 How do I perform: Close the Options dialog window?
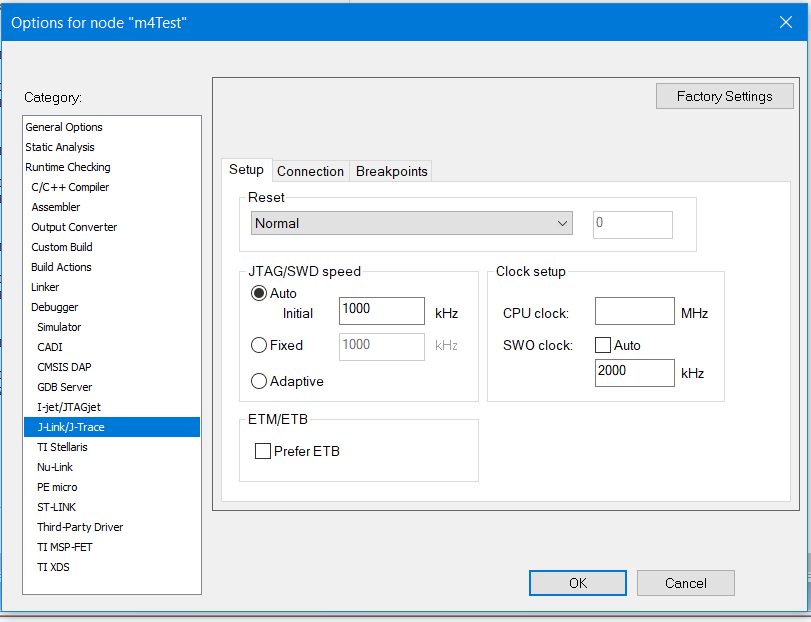tap(784, 22)
